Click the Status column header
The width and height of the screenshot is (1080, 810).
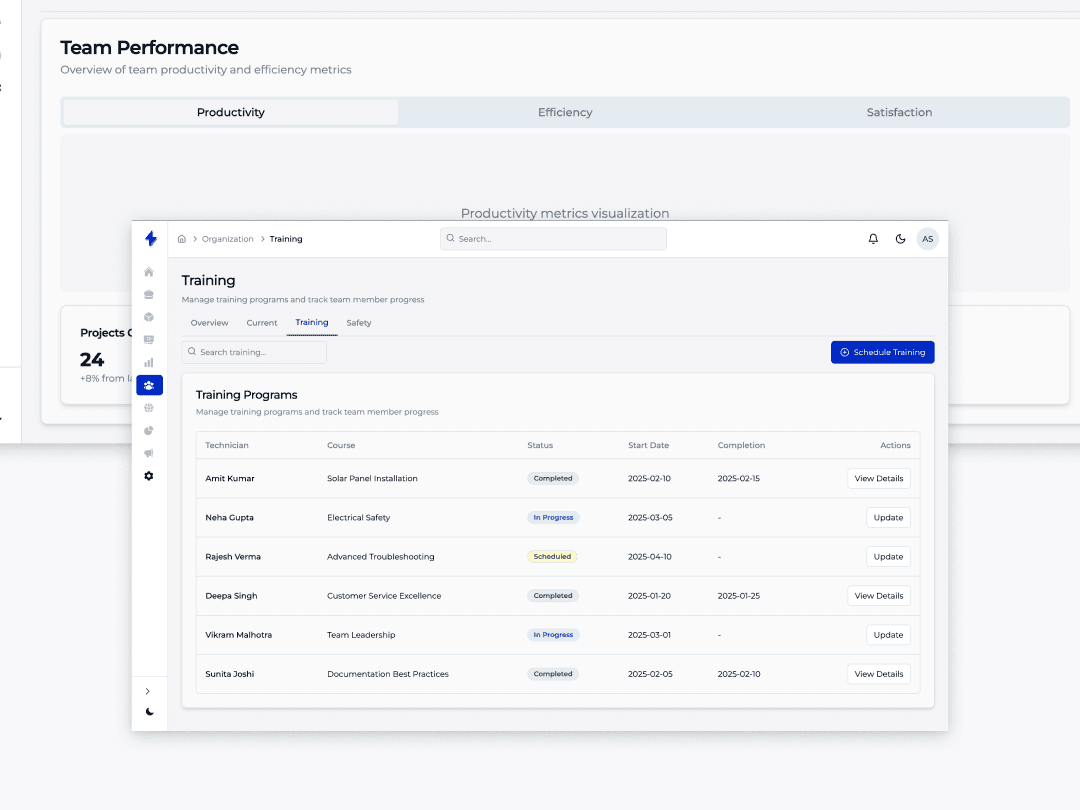coord(540,446)
